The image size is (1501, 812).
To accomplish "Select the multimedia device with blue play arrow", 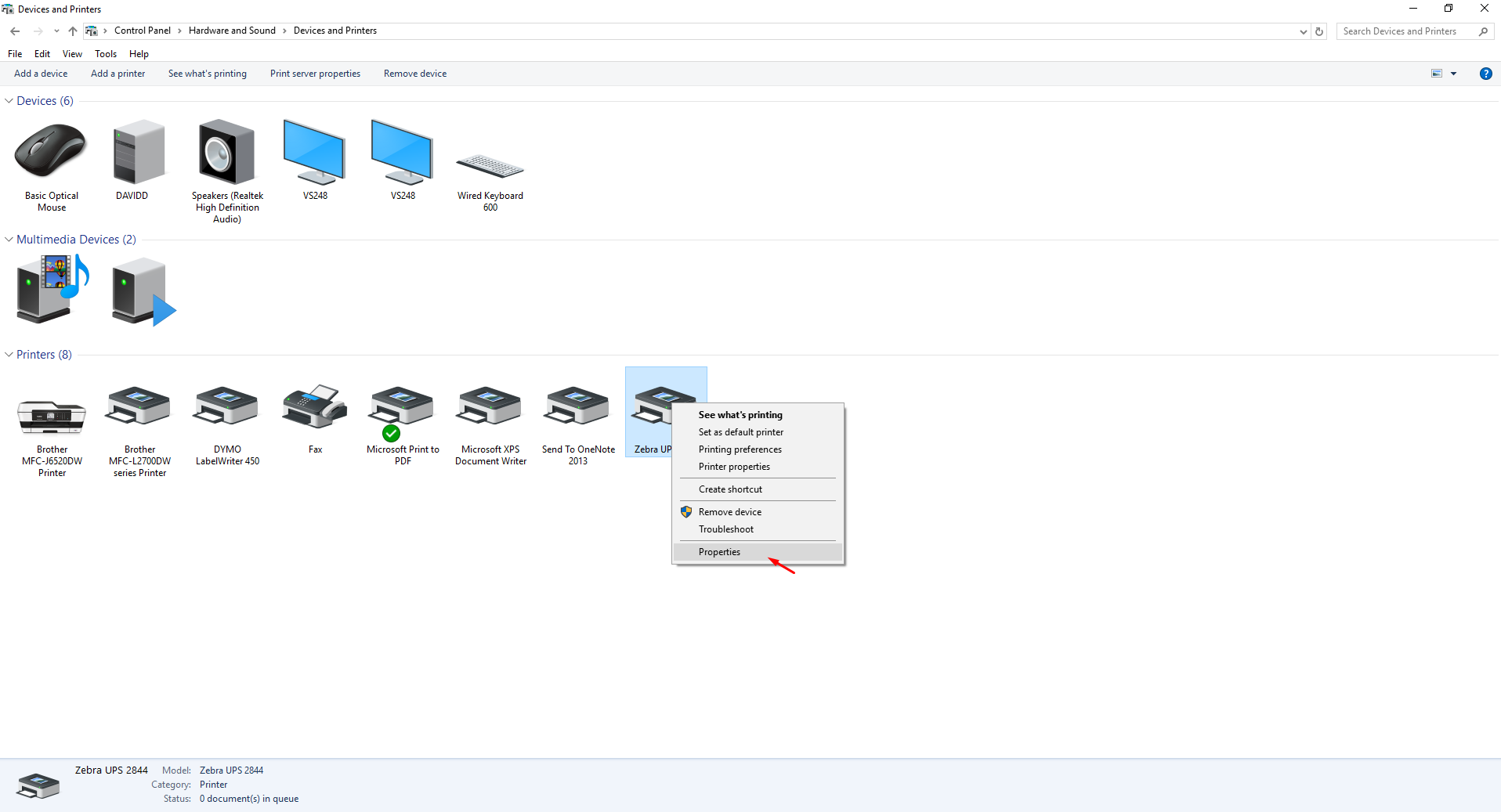I will (x=143, y=291).
